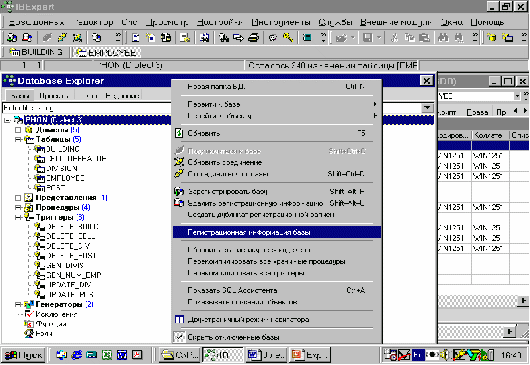Open the combo box dropdown in right window

(517, 96)
